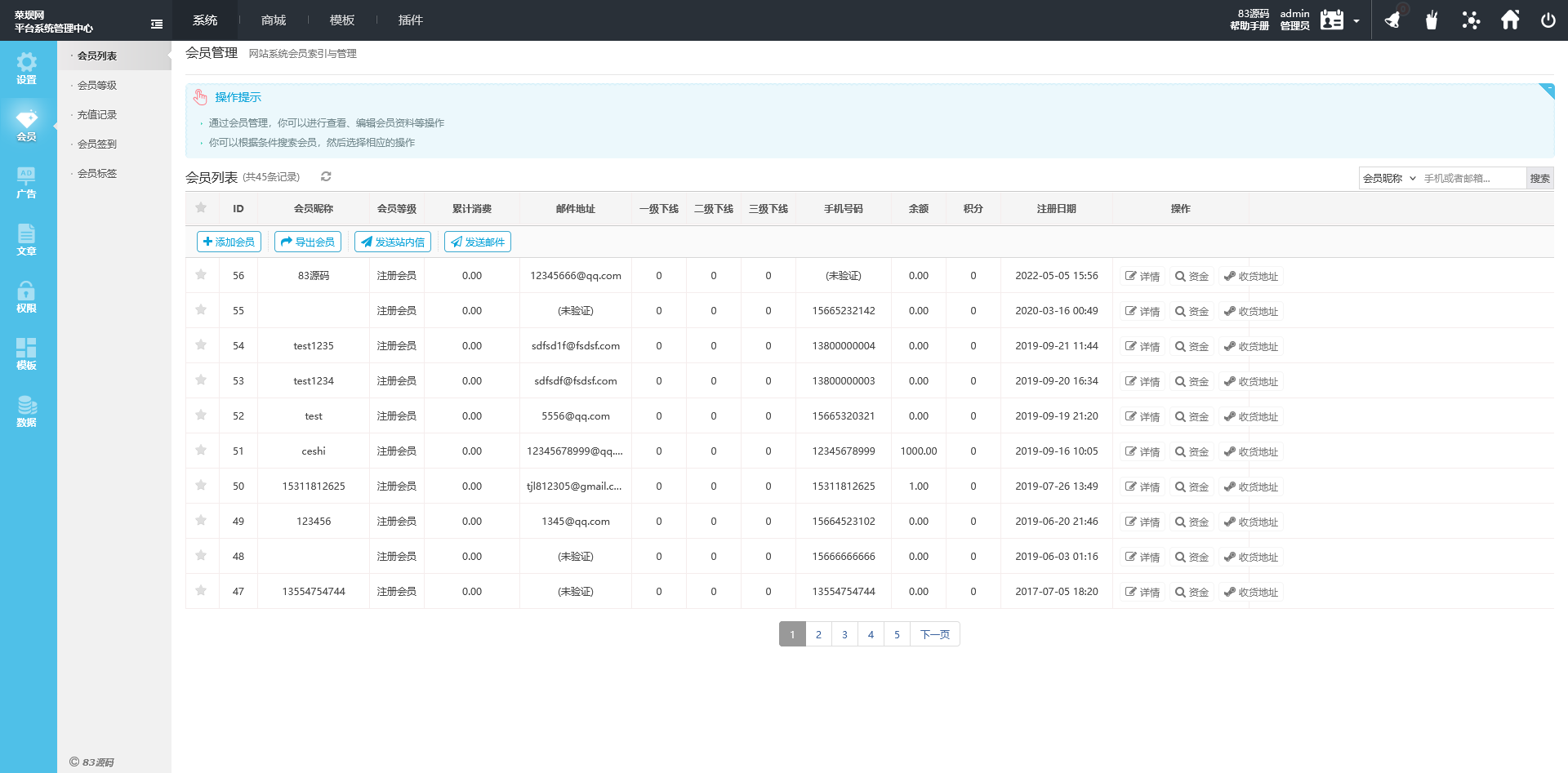
Task: Collapse the 操作提示 panel corner toggle
Action: click(1546, 91)
